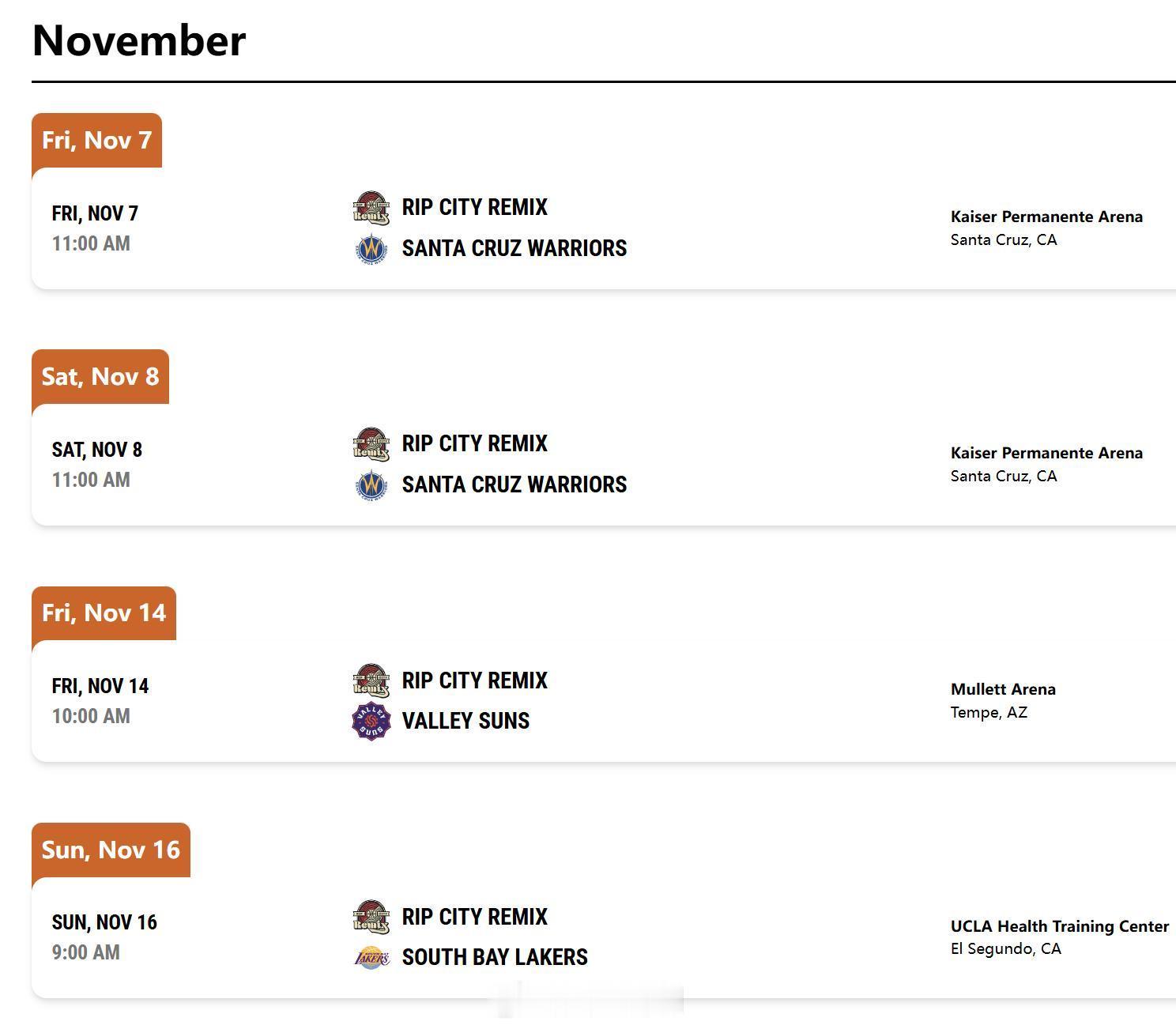The image size is (1176, 1029).
Task: Click the November month heading
Action: click(x=139, y=40)
